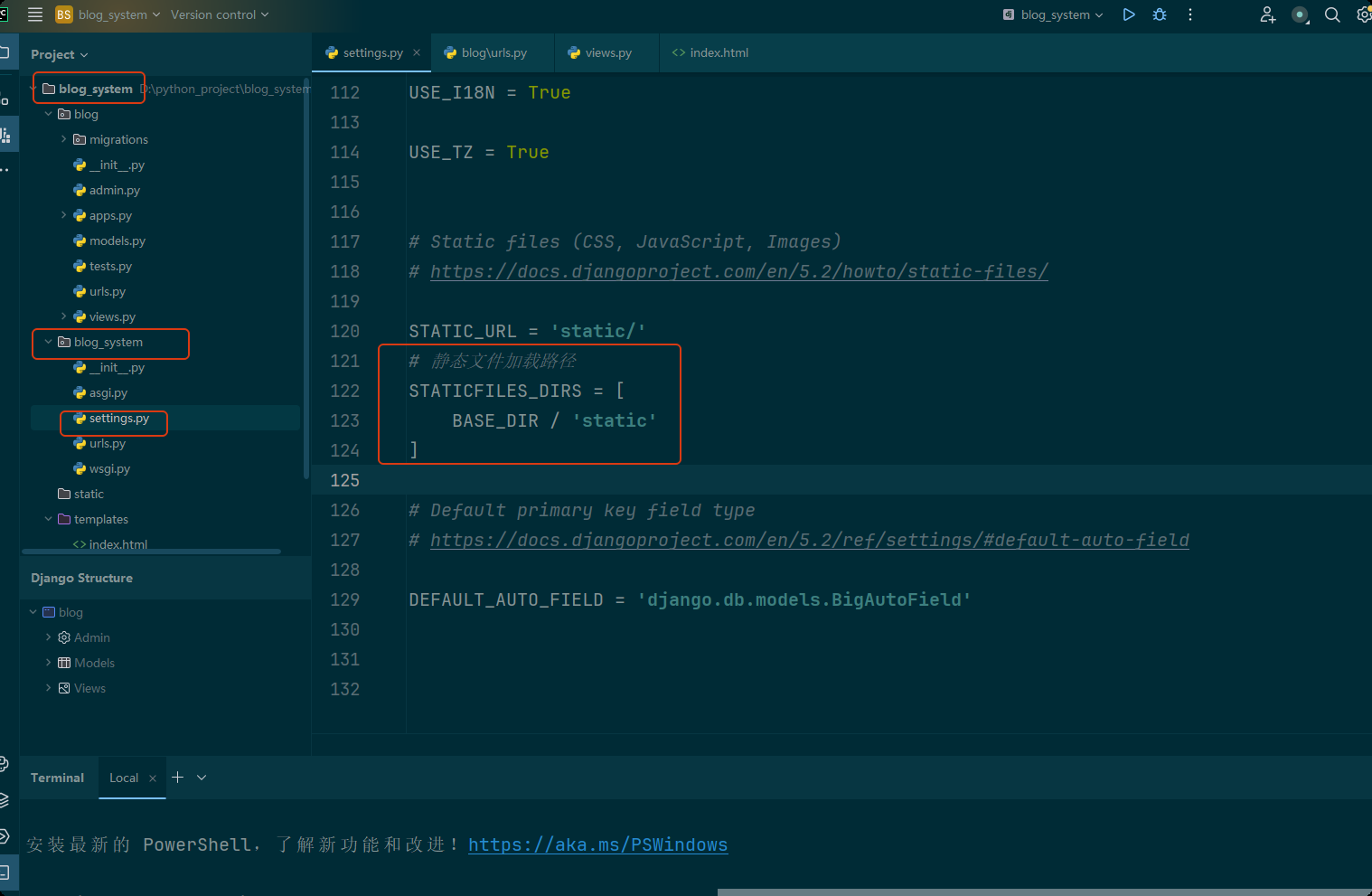Click the Python icon beside asgi.py
This screenshot has width=1372, height=896.
point(80,392)
